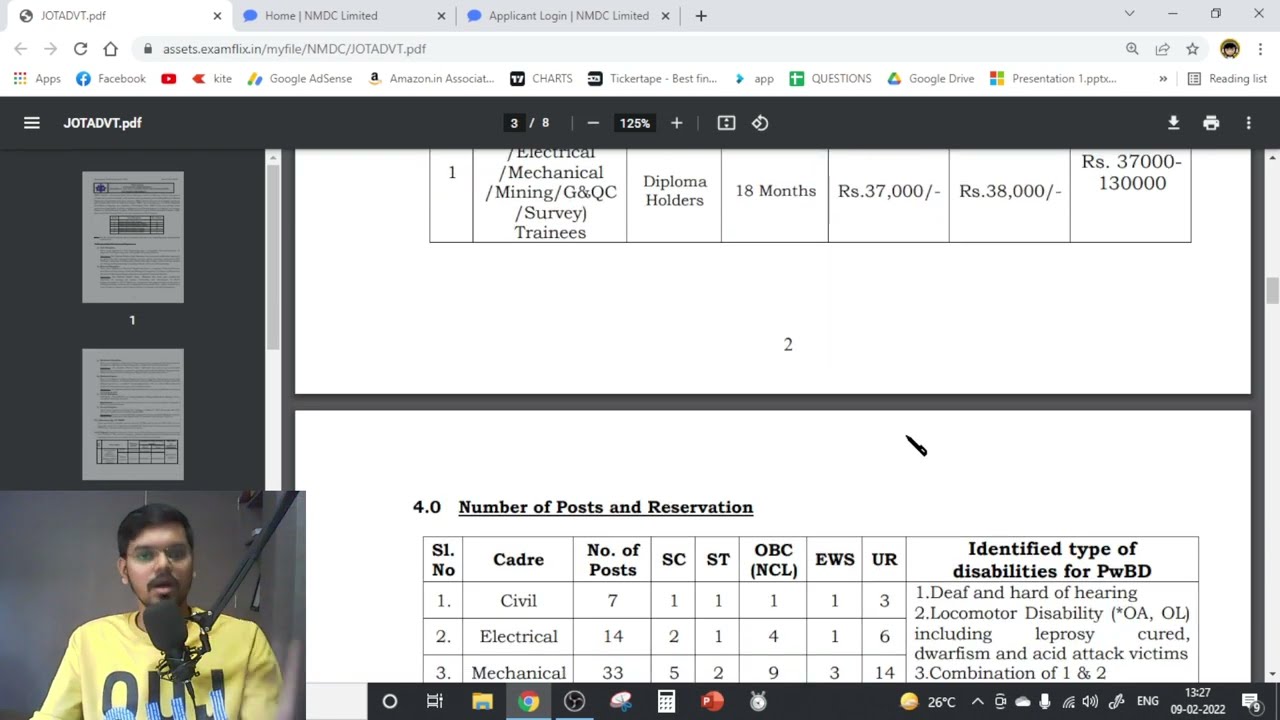Open the PDF sidebar menu icon

pos(32,123)
